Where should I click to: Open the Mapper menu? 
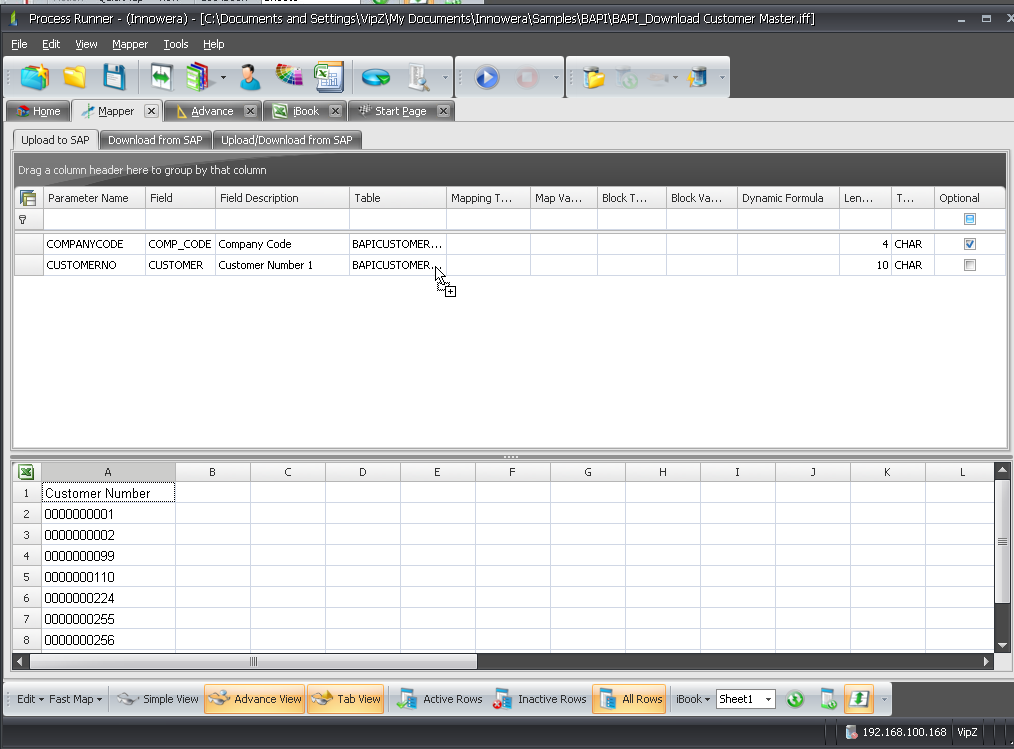(129, 44)
